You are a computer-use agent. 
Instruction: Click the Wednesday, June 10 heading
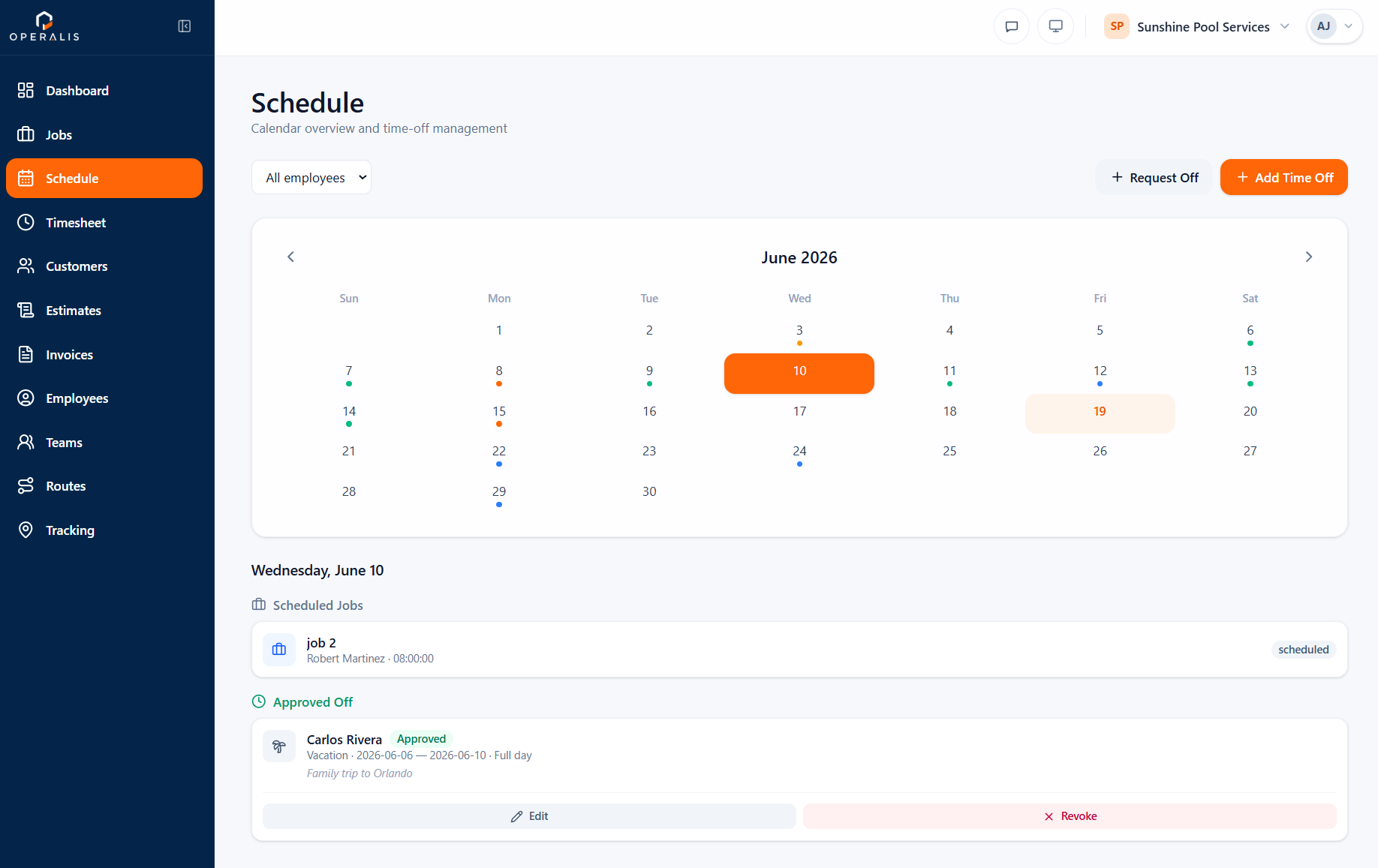[x=317, y=570]
